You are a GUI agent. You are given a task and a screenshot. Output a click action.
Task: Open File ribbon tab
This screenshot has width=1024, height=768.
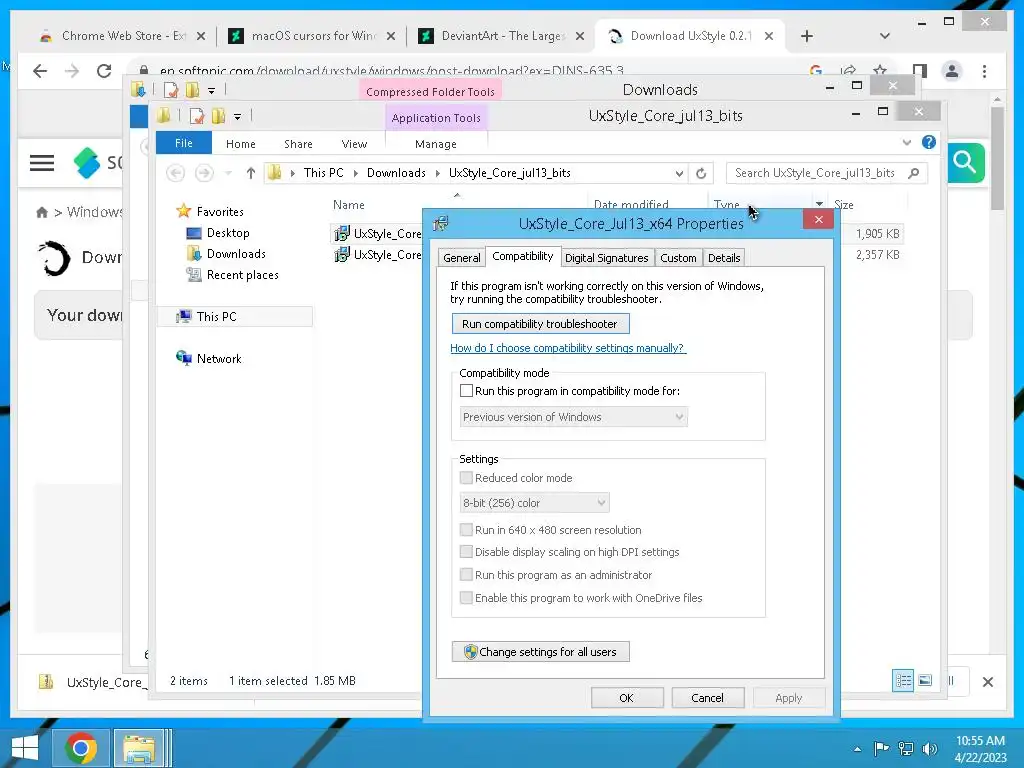coord(184,143)
